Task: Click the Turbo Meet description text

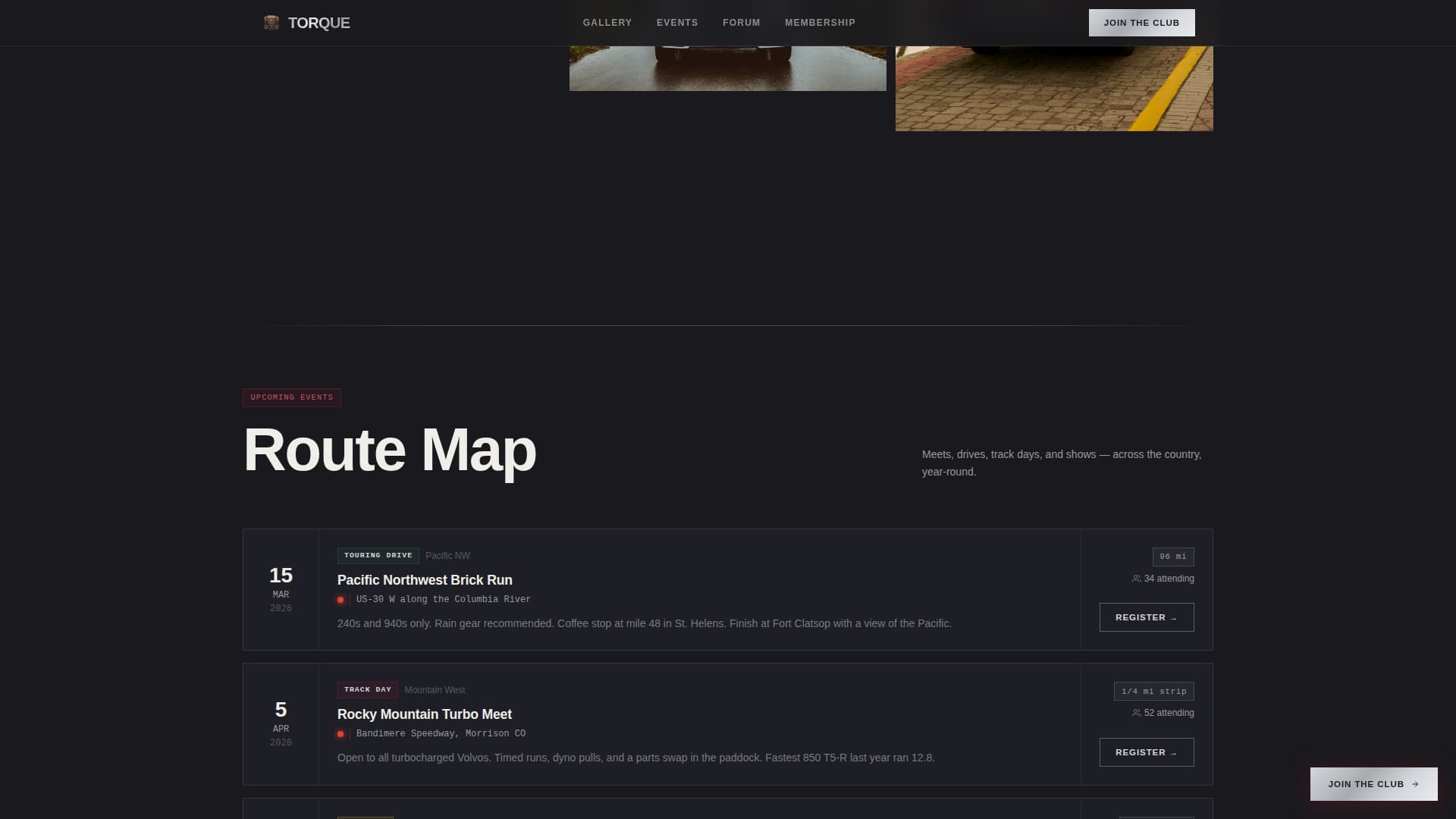Action: (x=636, y=758)
